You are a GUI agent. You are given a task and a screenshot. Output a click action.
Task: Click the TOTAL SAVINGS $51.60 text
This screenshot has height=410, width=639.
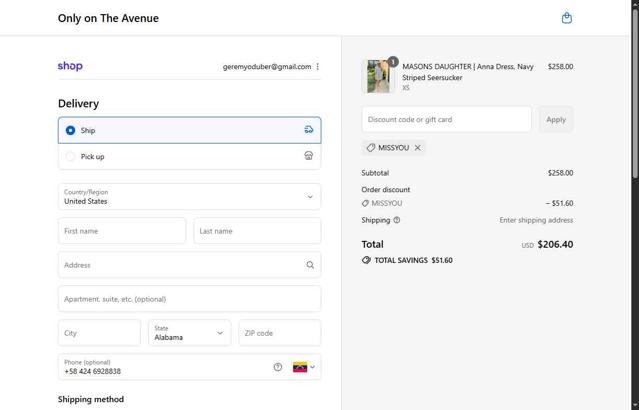click(x=413, y=260)
